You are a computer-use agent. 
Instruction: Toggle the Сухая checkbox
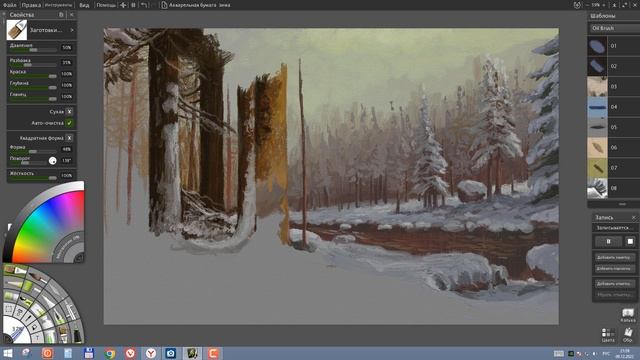pyautogui.click(x=69, y=111)
